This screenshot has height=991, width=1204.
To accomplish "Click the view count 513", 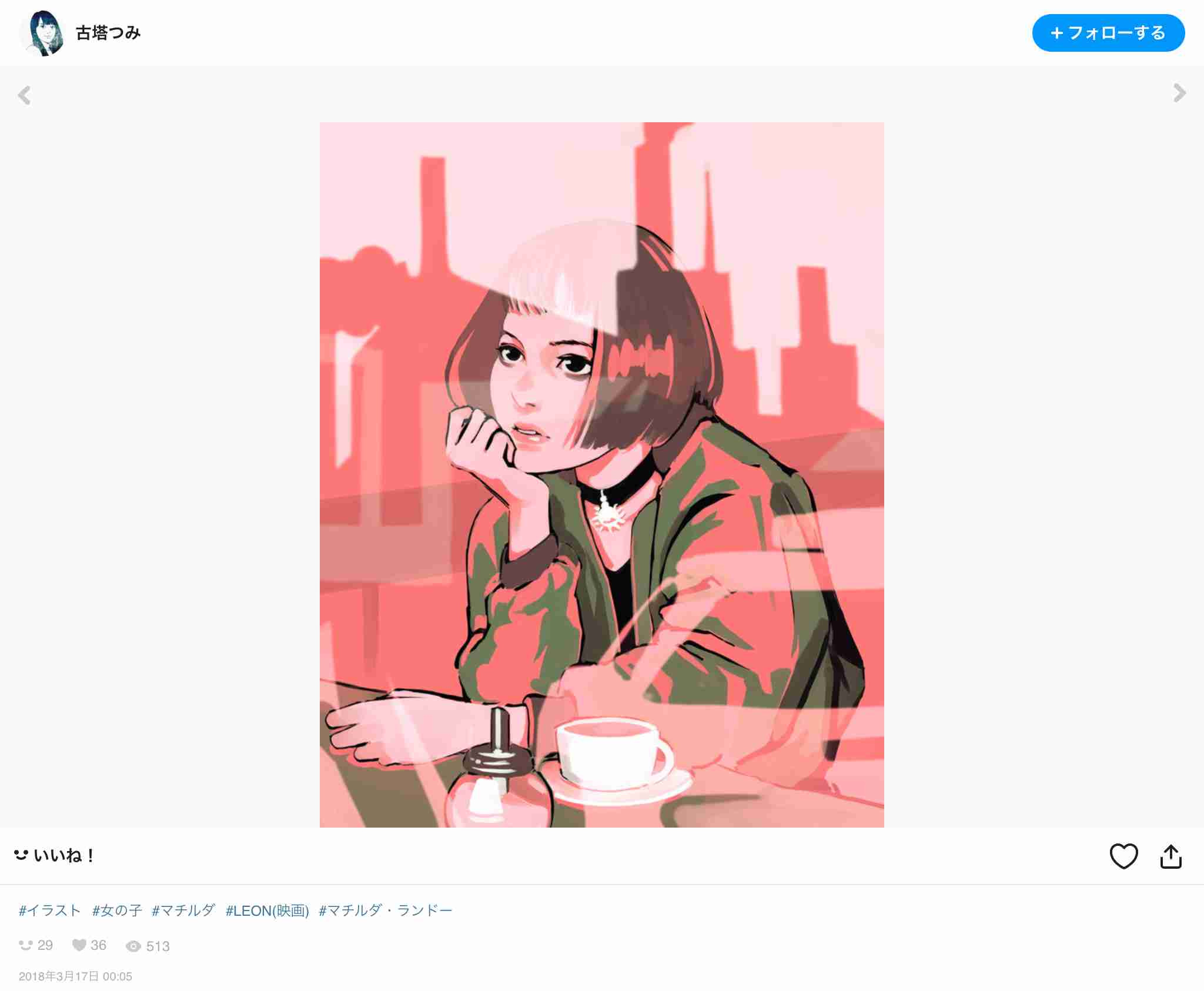I will (x=158, y=946).
